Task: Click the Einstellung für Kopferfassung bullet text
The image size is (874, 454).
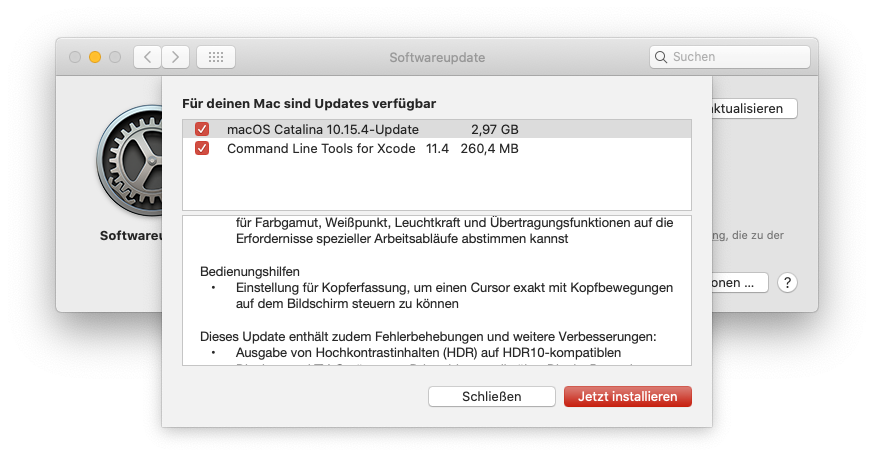Action: 454,296
